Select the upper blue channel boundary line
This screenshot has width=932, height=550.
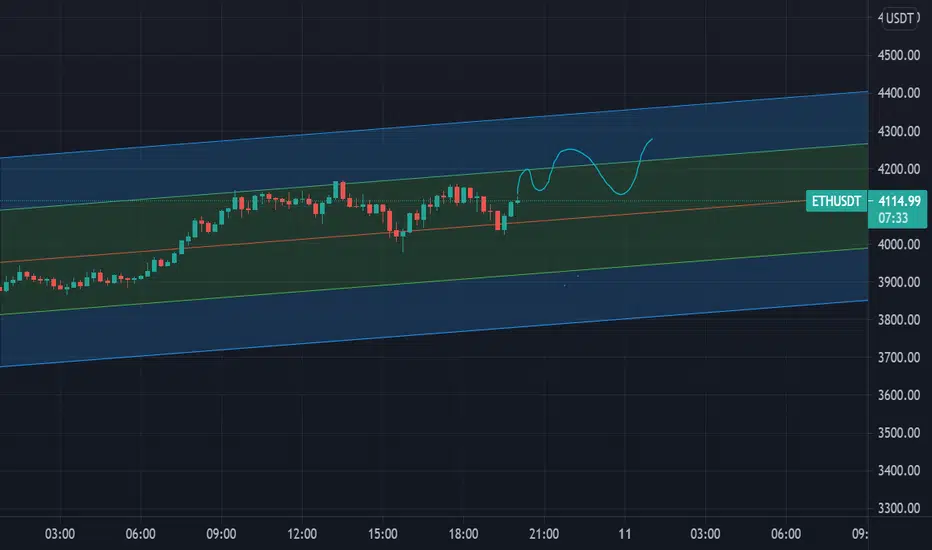(434, 124)
